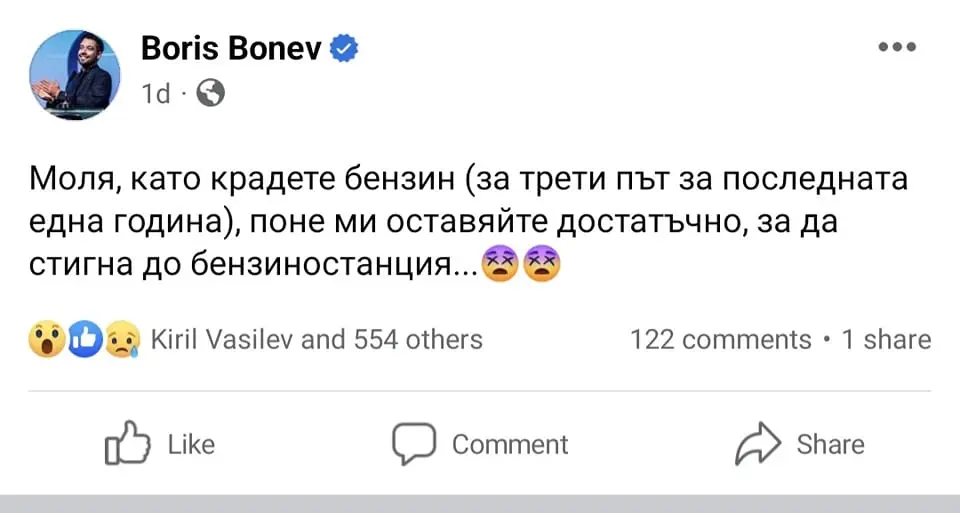The width and height of the screenshot is (960, 513).
Task: Click the Wow reaction emoji icon
Action: (x=43, y=340)
